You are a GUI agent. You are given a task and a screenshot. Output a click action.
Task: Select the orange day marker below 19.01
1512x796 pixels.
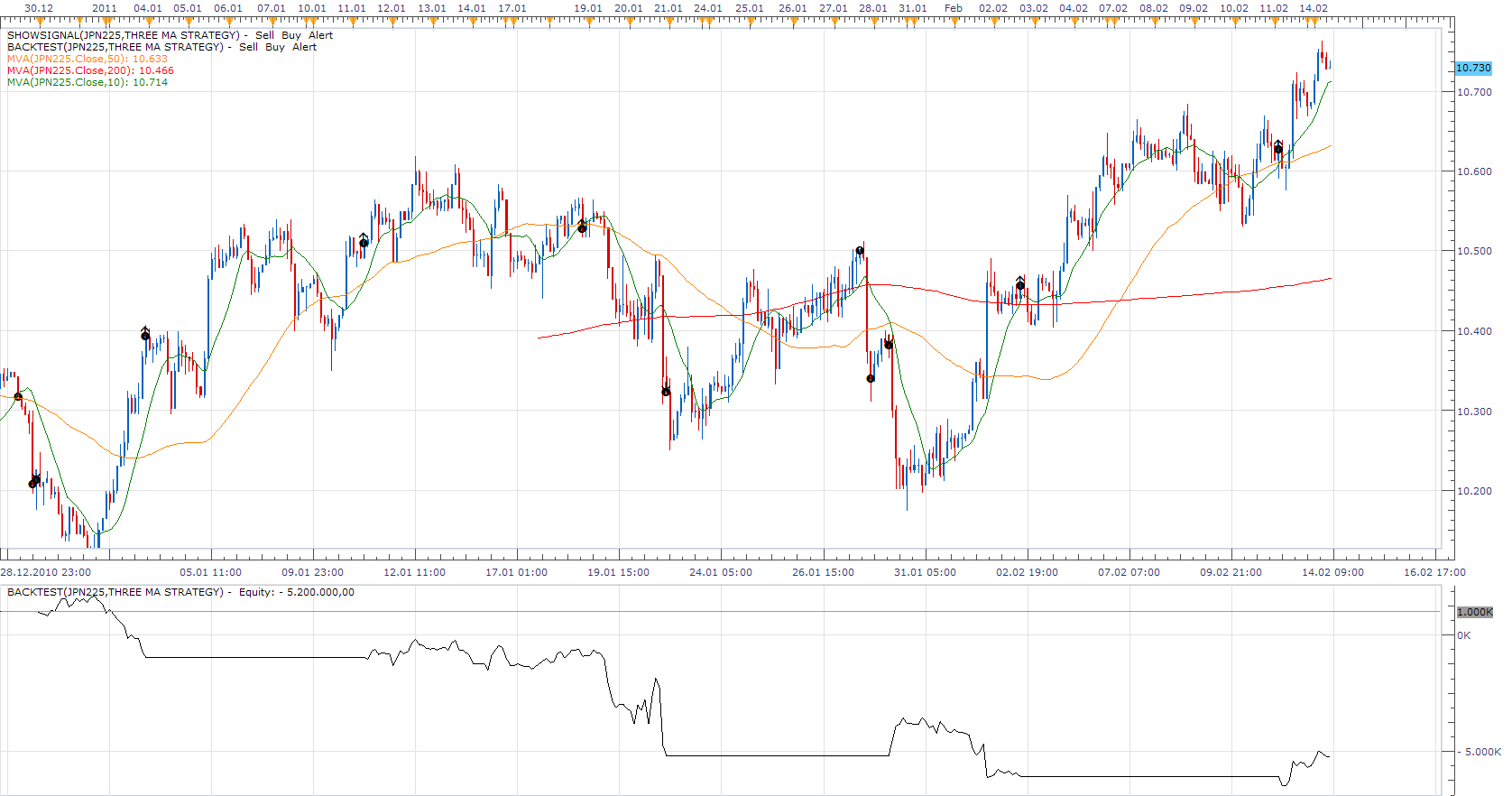click(x=588, y=21)
